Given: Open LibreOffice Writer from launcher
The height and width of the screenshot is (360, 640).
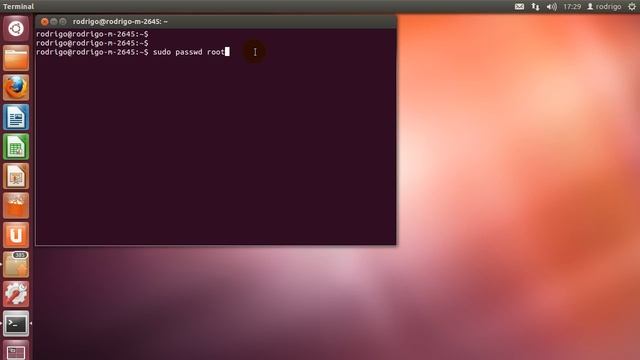Looking at the screenshot, I should point(16,118).
